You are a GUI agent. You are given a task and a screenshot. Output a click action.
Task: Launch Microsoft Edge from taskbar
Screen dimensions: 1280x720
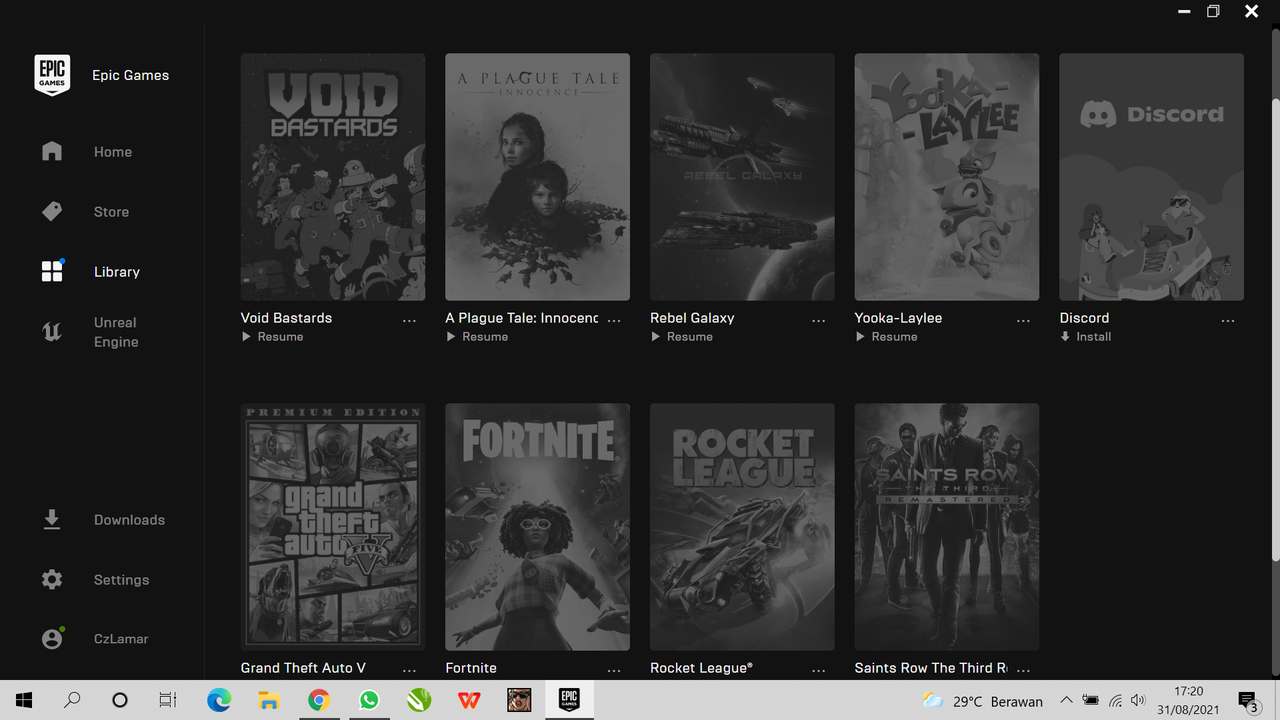click(x=219, y=700)
